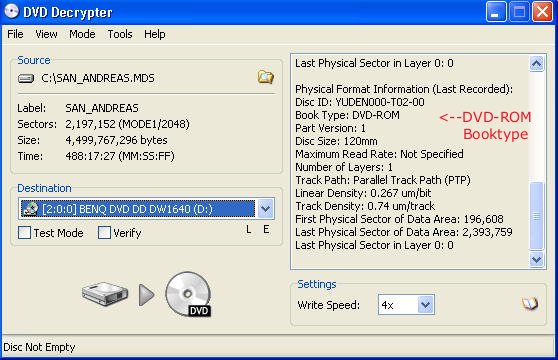Image resolution: width=558 pixels, height=360 pixels.
Task: Select the BENQ DVD DD DW1640 destination entry
Action: pyautogui.click(x=137, y=208)
